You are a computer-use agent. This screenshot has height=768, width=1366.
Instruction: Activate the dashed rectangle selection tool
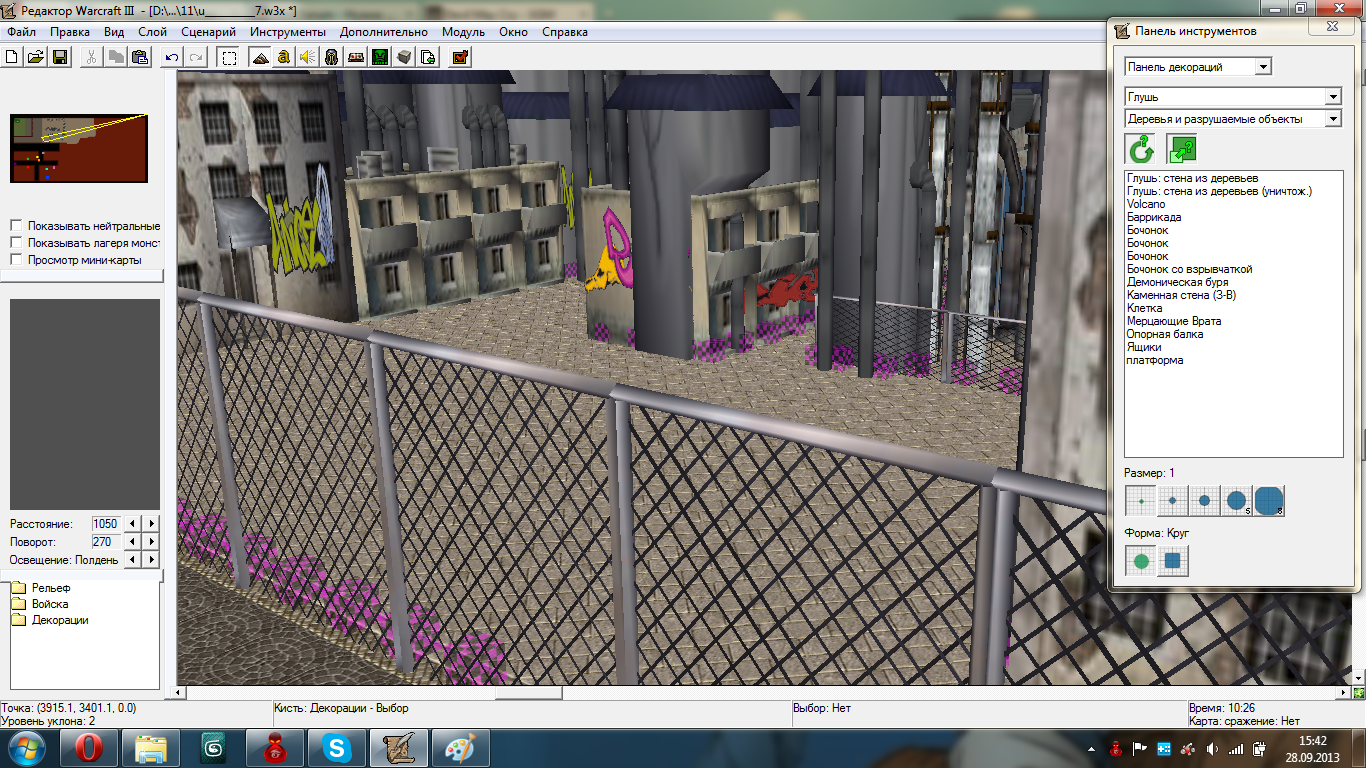[x=229, y=57]
